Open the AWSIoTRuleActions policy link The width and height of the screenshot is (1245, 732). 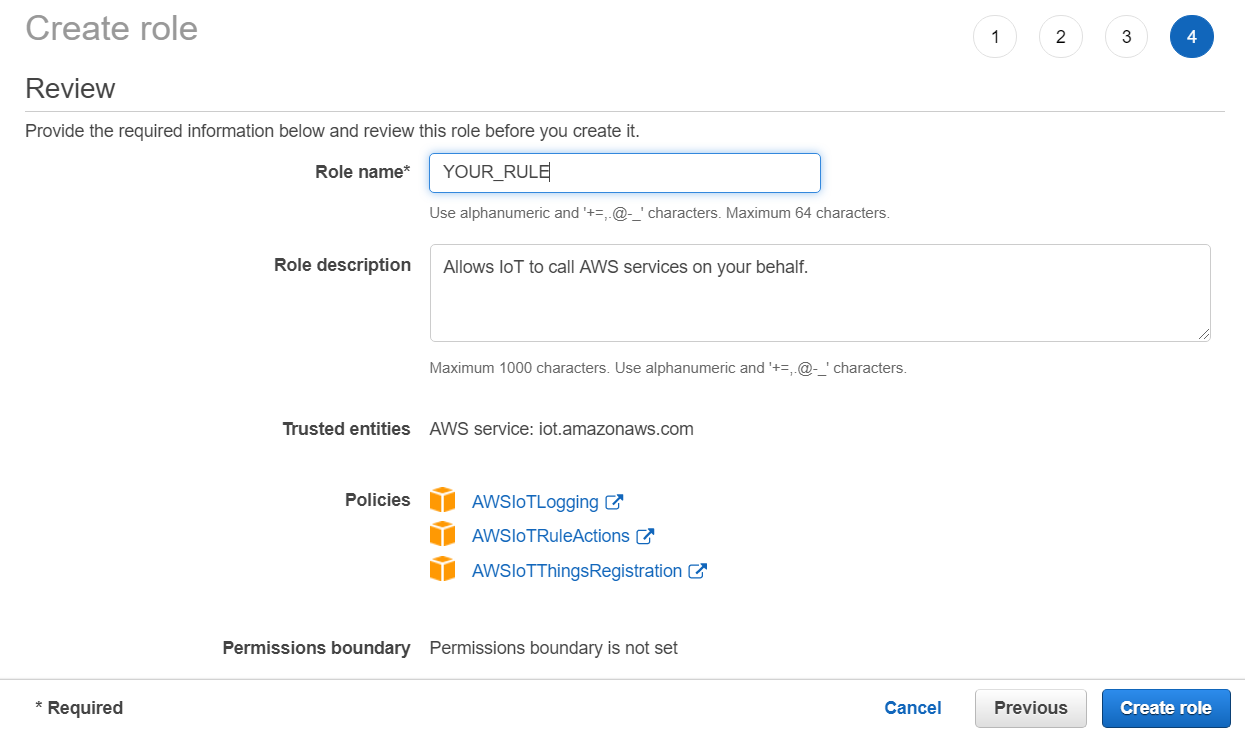pyautogui.click(x=551, y=536)
